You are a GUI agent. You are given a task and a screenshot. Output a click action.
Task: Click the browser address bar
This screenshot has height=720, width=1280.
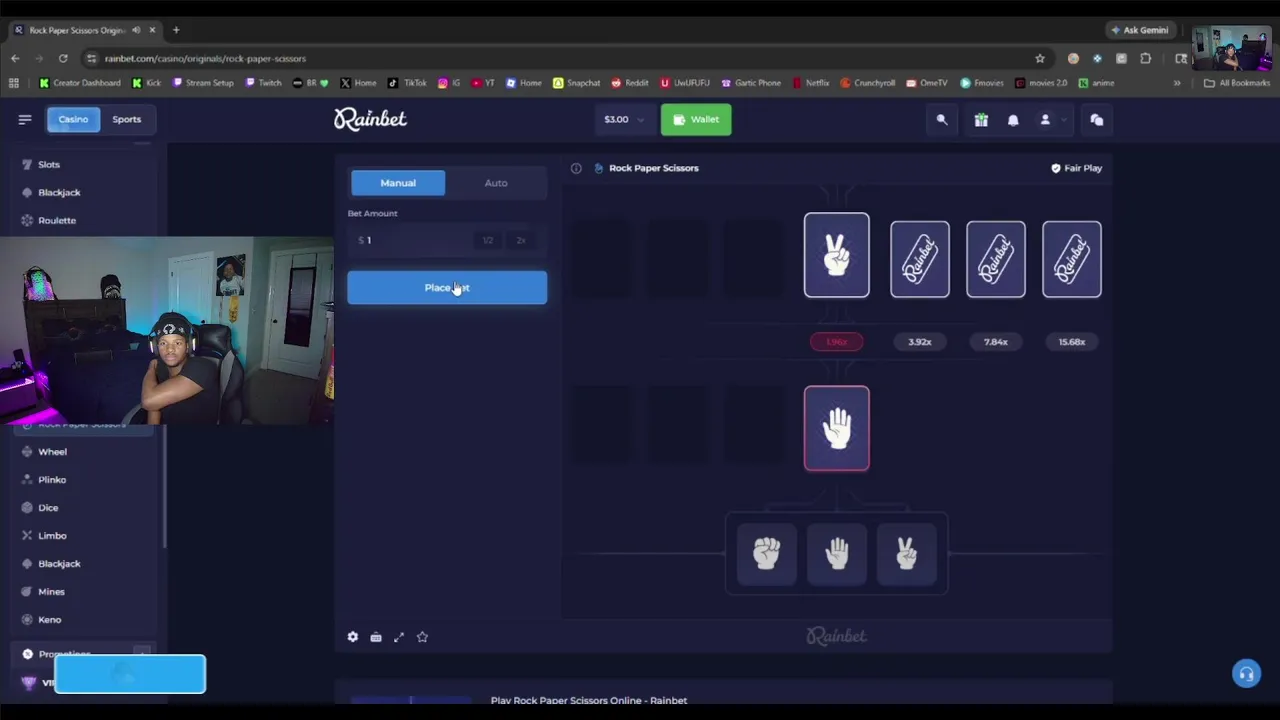point(560,58)
